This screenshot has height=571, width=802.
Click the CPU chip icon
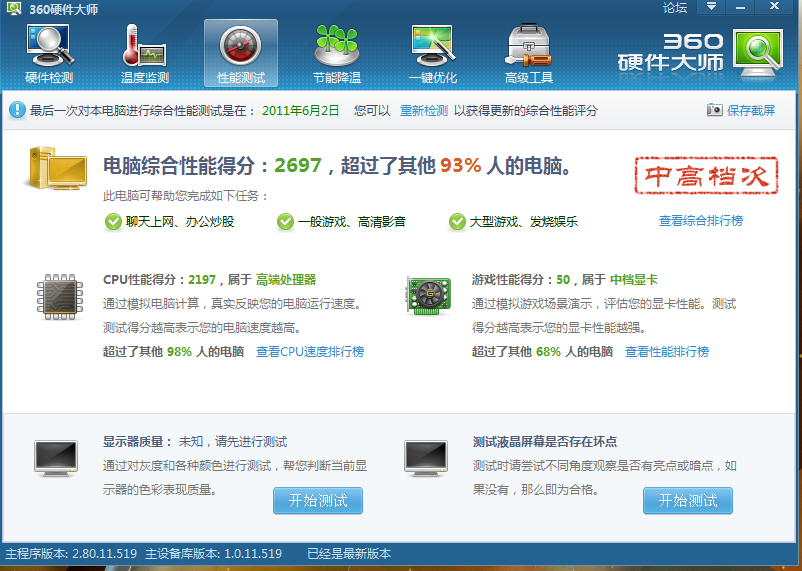click(x=59, y=297)
